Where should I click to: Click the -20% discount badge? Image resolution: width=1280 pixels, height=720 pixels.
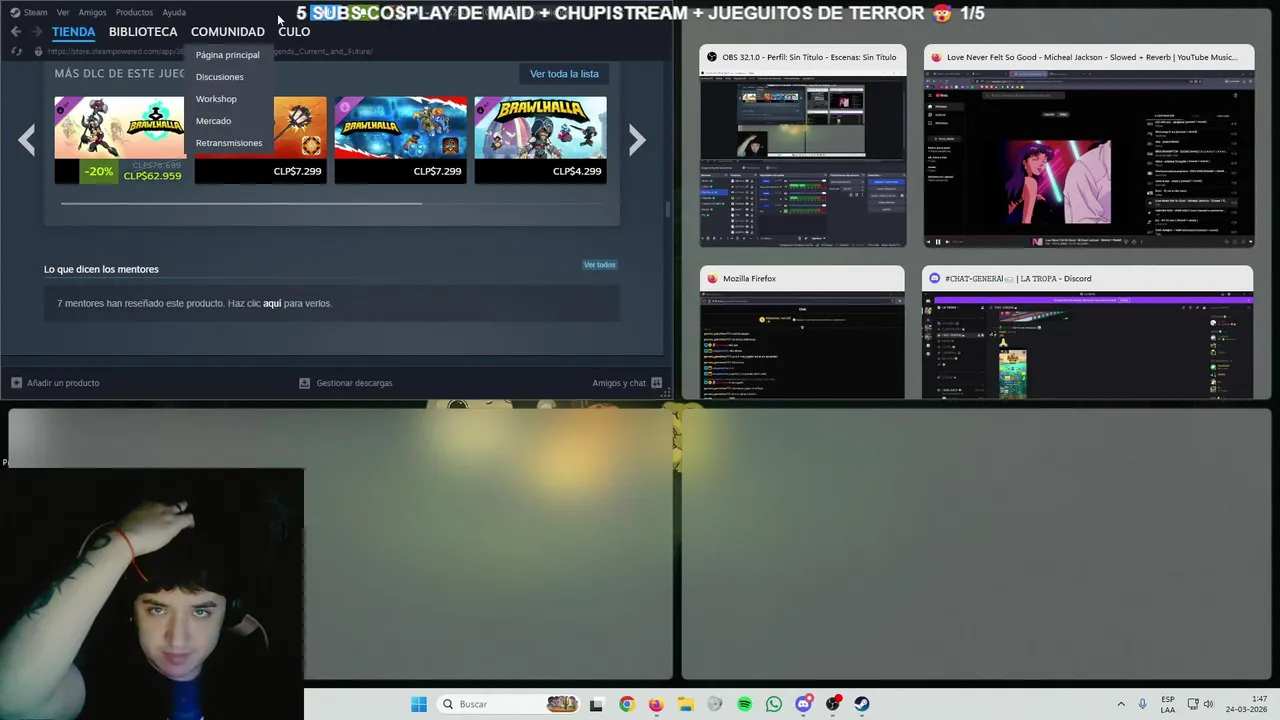98,172
